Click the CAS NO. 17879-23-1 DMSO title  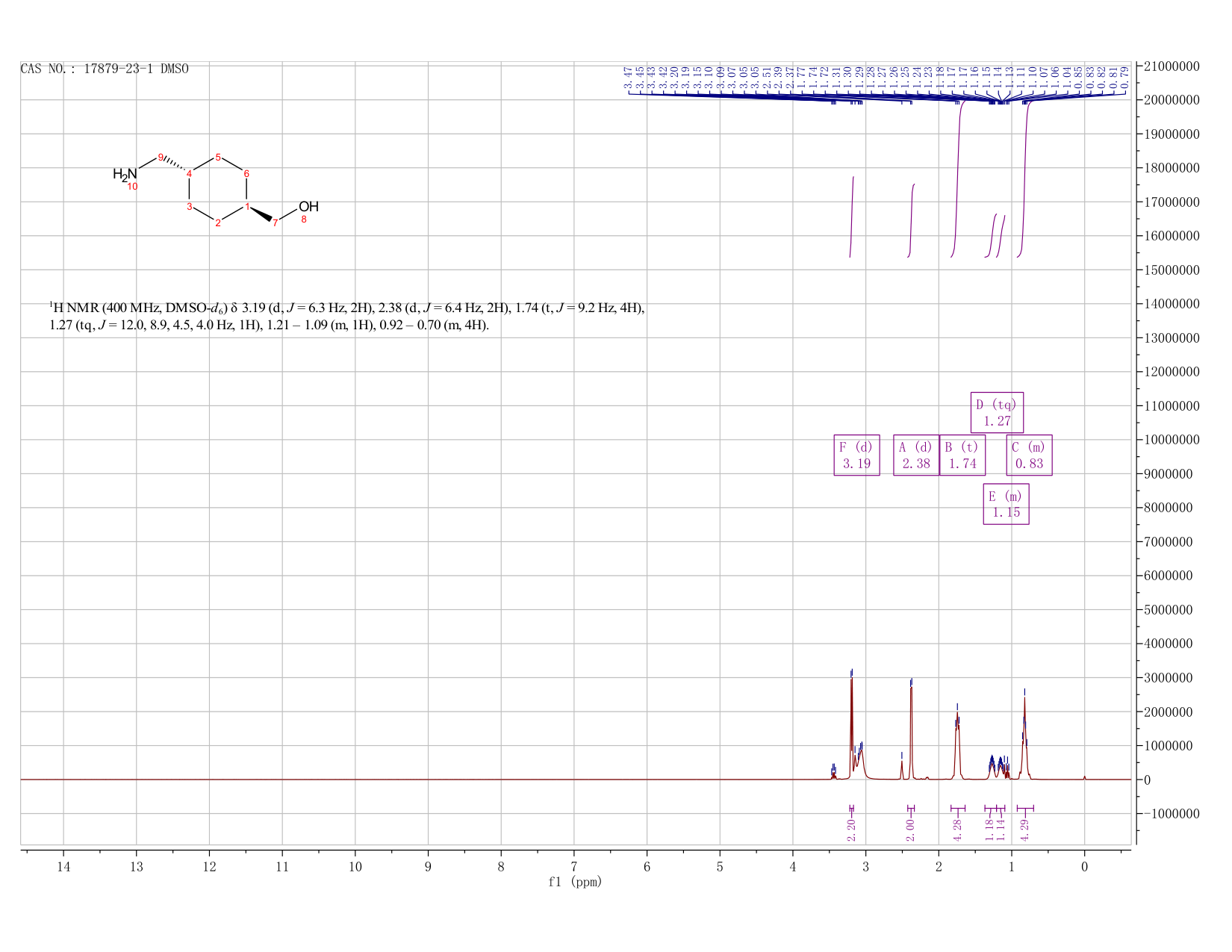[x=105, y=69]
